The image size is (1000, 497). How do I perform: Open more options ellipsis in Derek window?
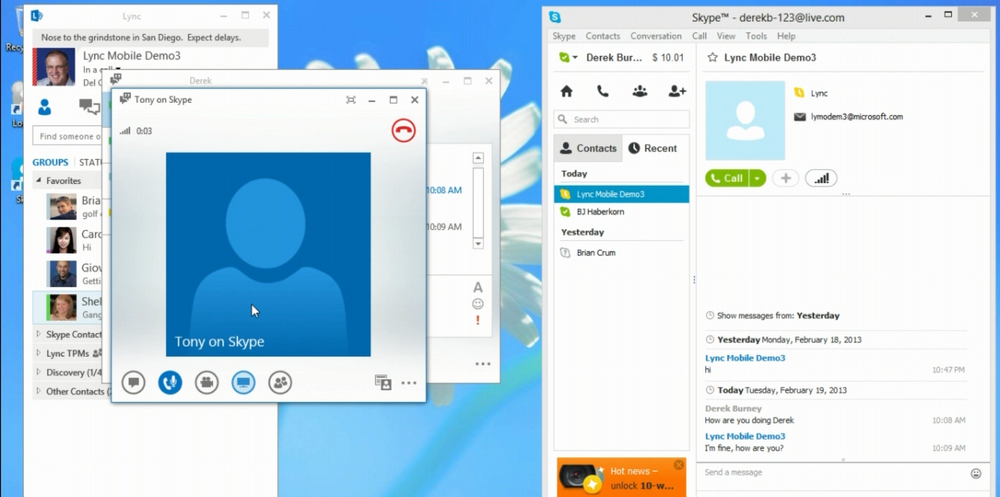tap(483, 364)
